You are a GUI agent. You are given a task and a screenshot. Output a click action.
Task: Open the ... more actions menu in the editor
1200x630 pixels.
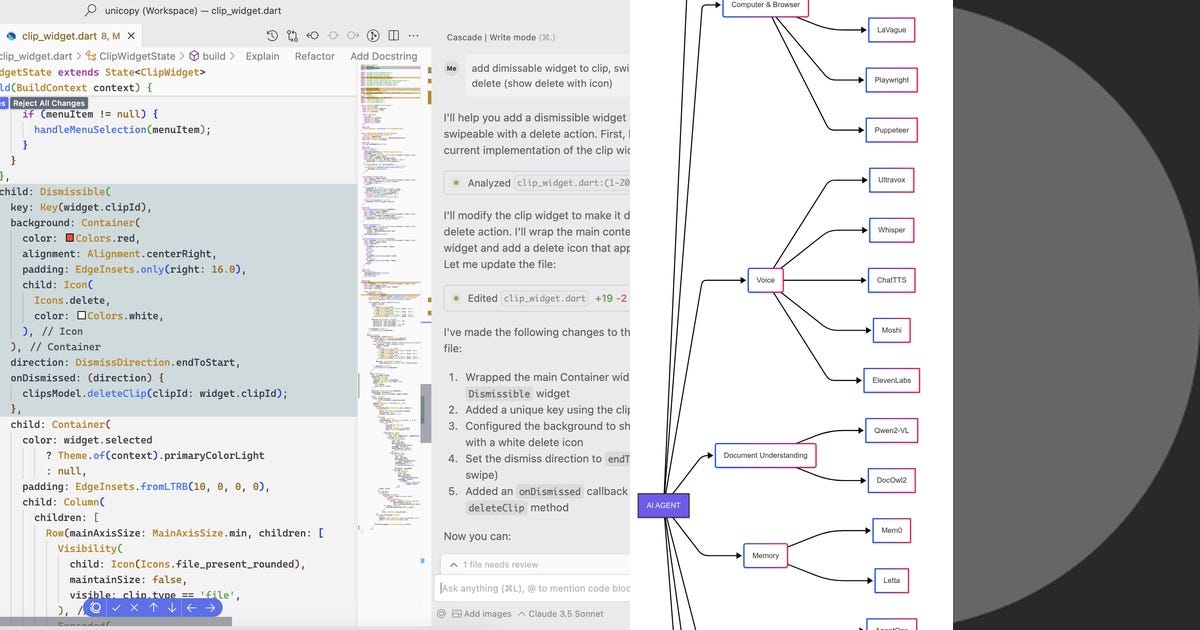point(414,35)
